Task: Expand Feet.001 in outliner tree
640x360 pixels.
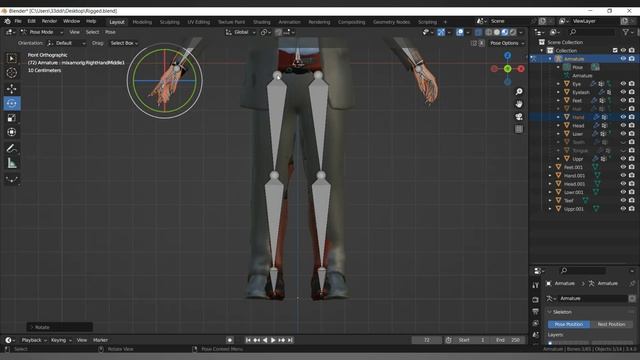Action: click(550, 167)
